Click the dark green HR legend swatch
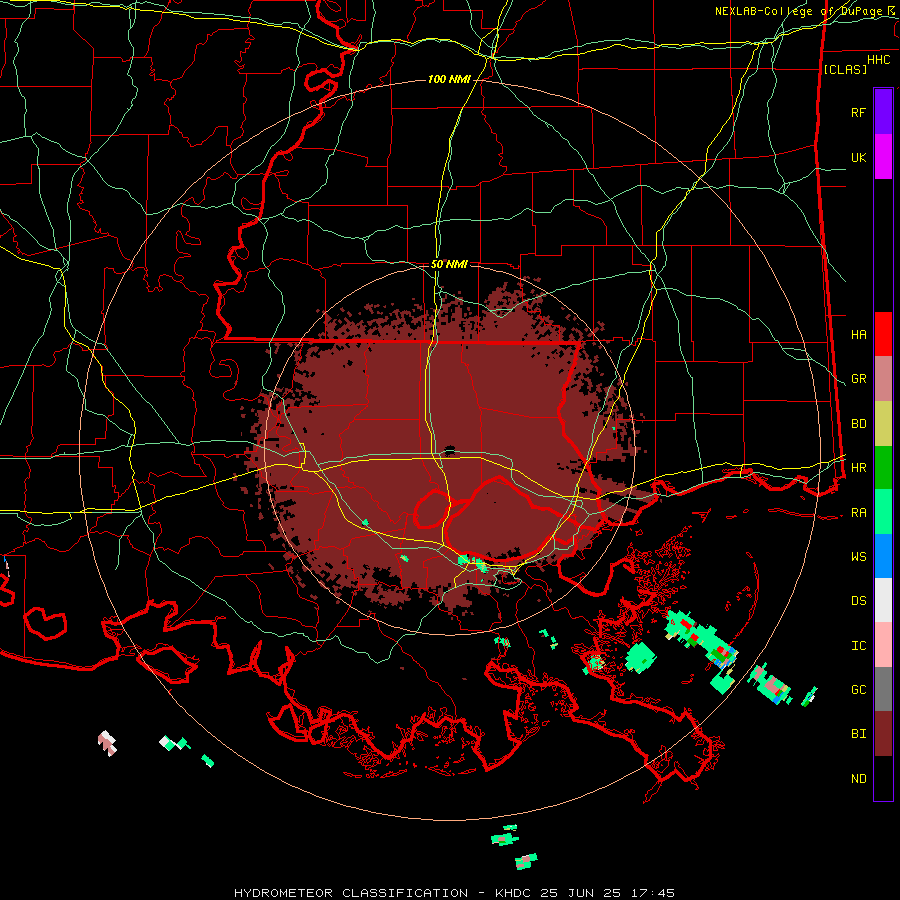Screen dimensions: 900x900 [x=883, y=468]
